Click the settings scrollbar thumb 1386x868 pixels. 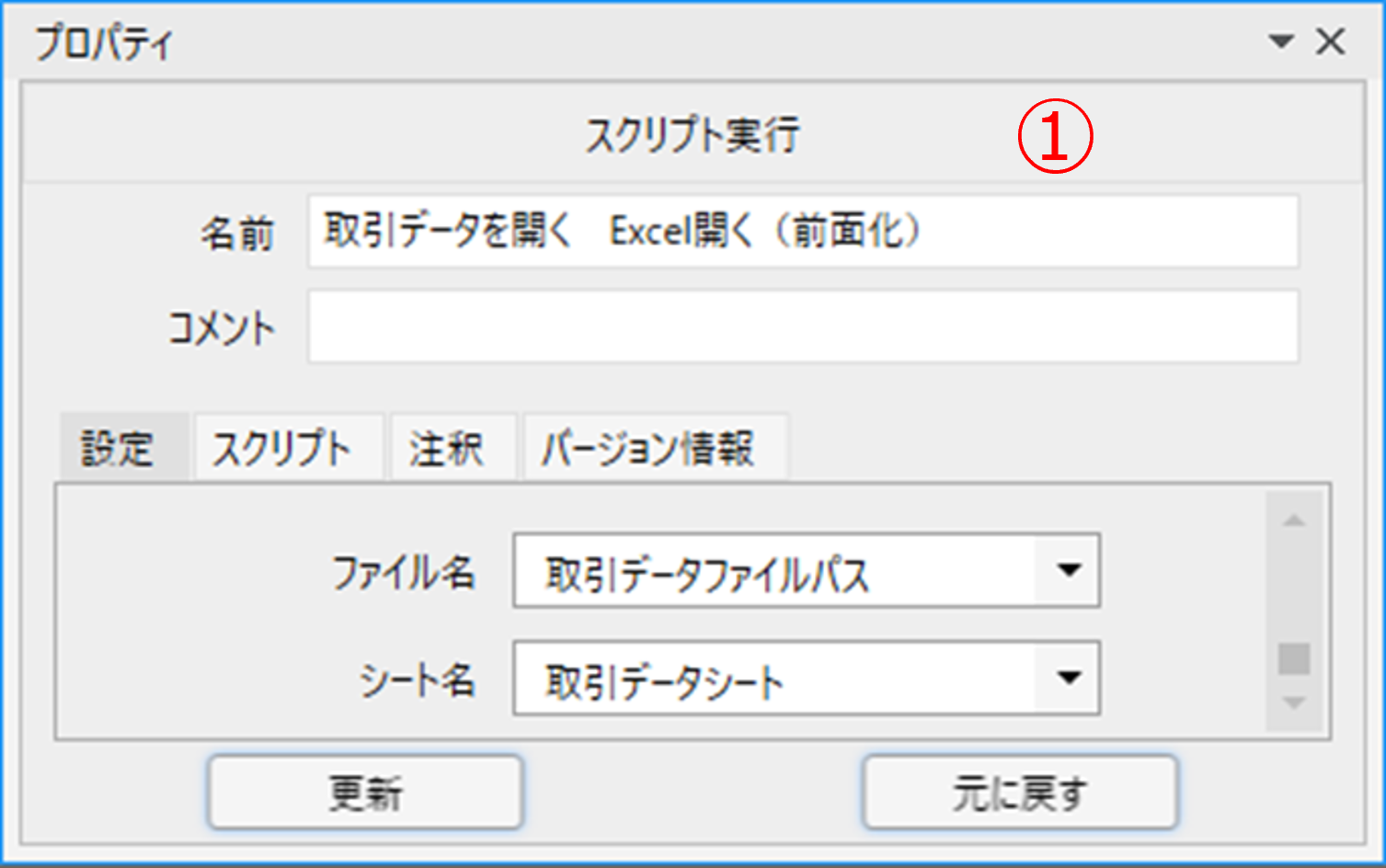tap(1294, 658)
